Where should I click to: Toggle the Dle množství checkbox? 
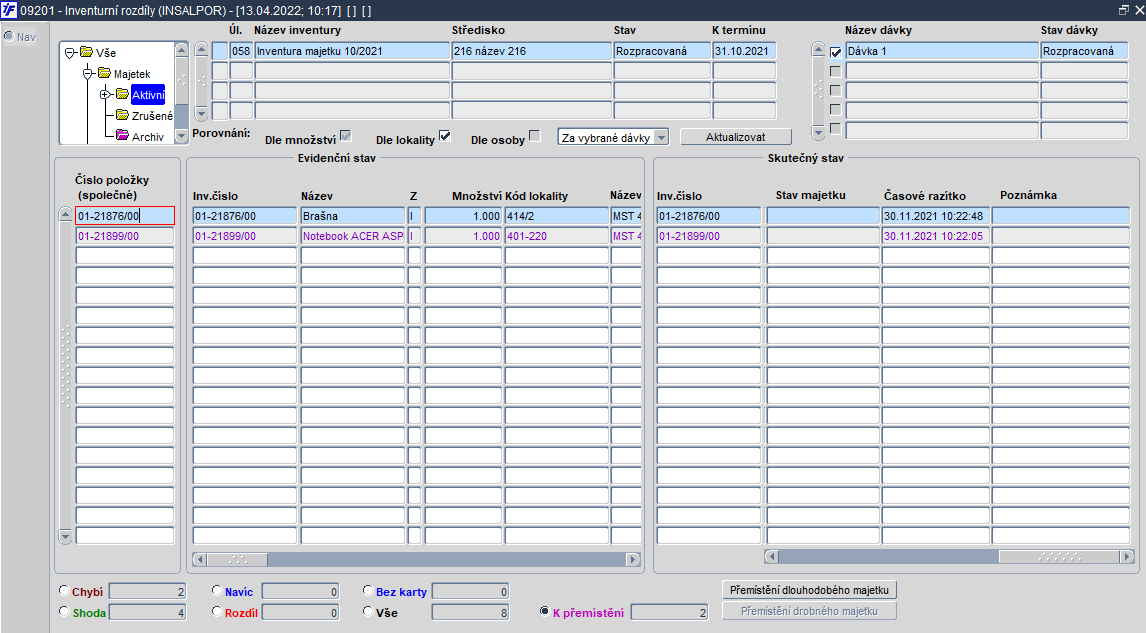pyautogui.click(x=346, y=135)
